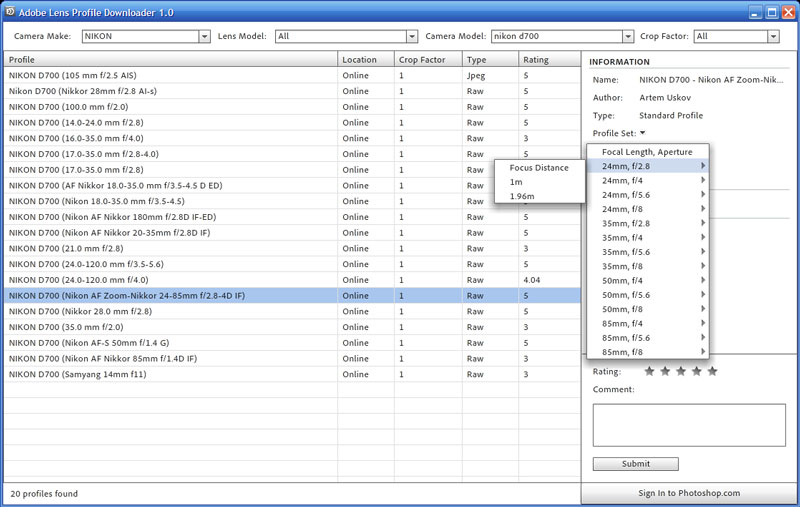800x507 pixels.
Task: Close the Lens Profile Downloader window
Action: point(789,12)
